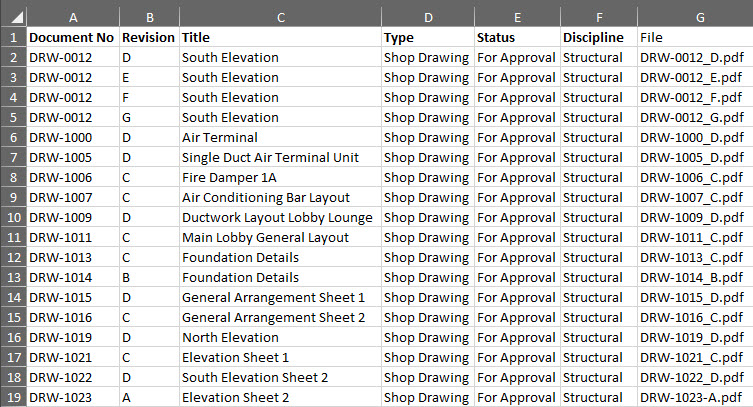Select column G header

700,17
